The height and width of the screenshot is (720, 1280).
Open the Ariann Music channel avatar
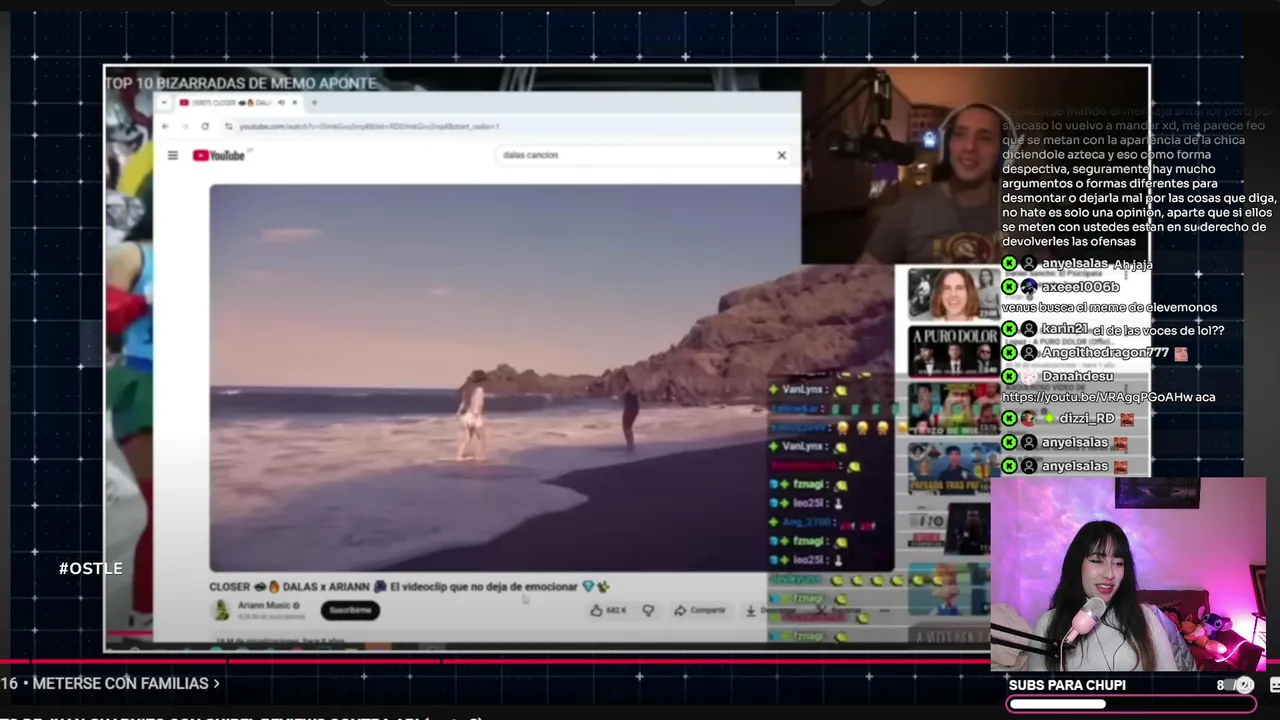221,609
